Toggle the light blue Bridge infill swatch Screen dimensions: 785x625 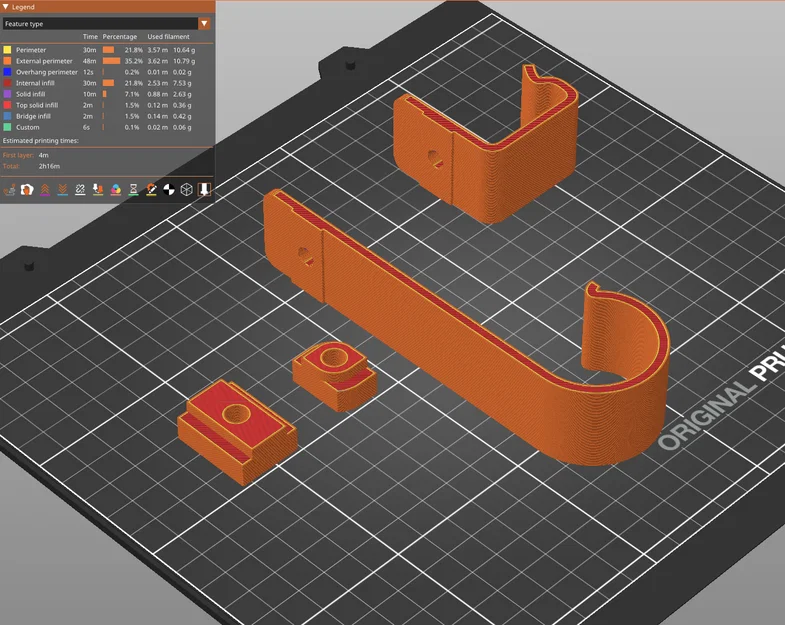click(7, 116)
